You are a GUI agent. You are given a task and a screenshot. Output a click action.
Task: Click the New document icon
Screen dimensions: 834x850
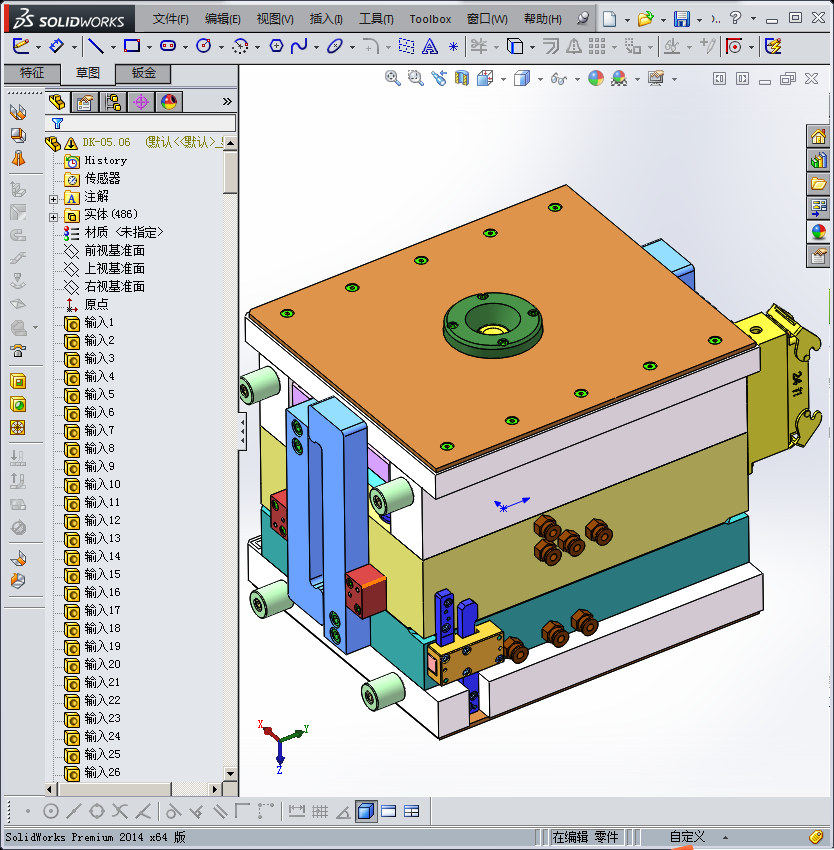pos(610,19)
